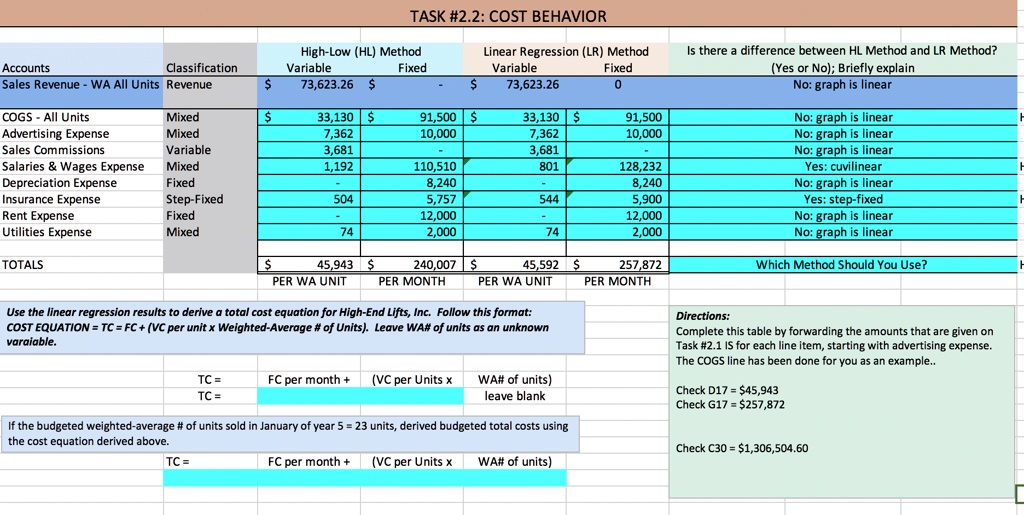Click the Check D17 = $45,943 text
This screenshot has height=515, width=1024.
727,390
